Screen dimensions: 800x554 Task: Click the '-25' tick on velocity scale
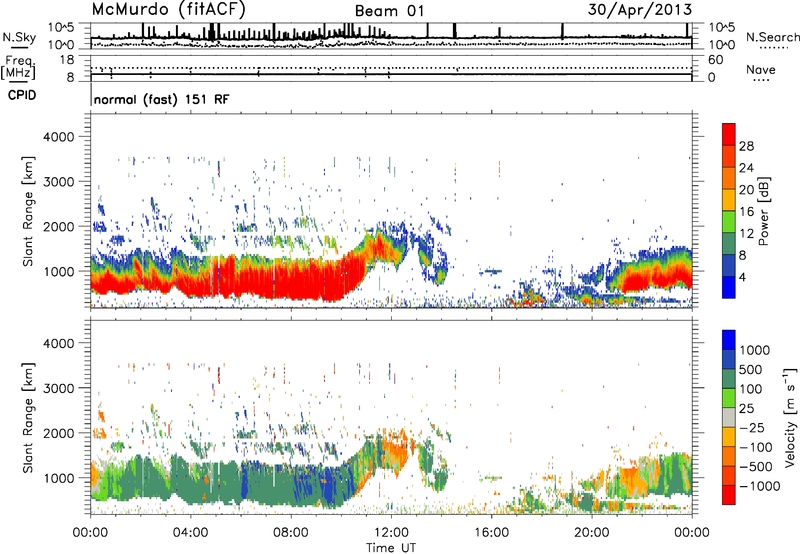click(752, 427)
